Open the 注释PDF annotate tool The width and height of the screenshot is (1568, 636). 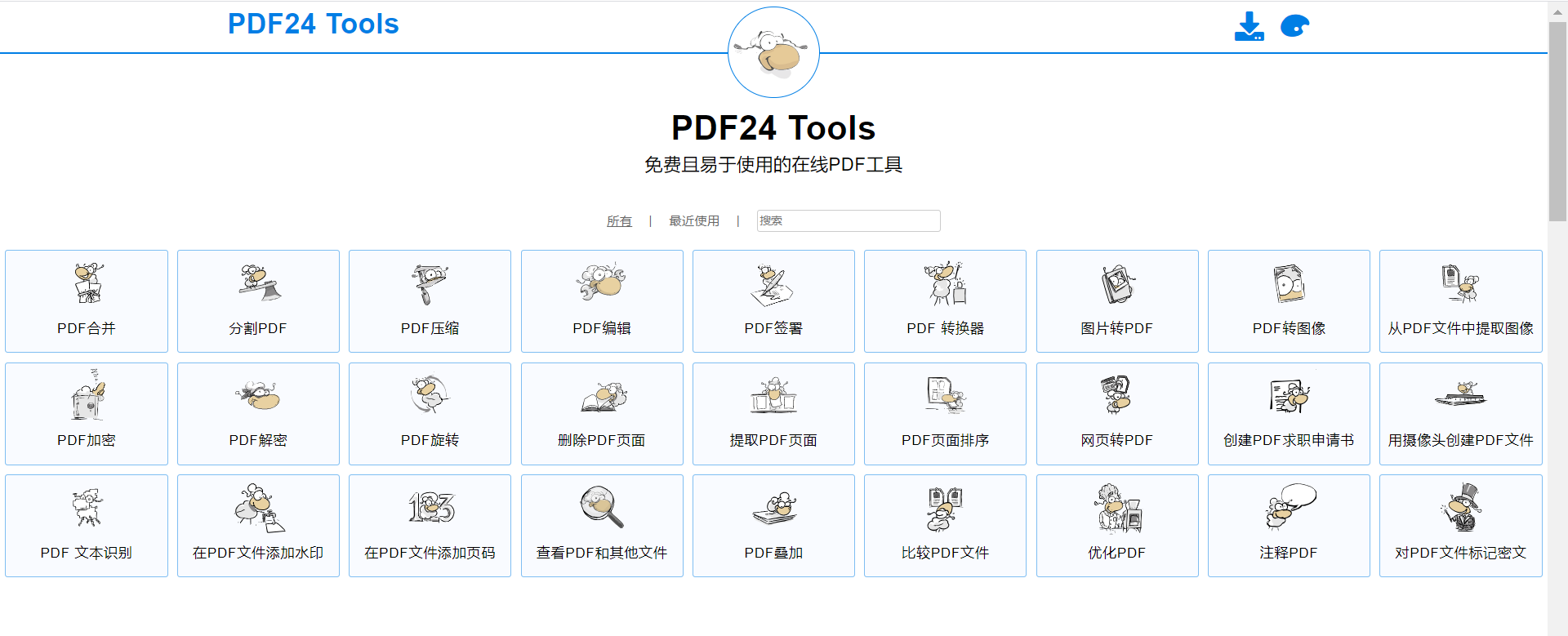pyautogui.click(x=1289, y=526)
